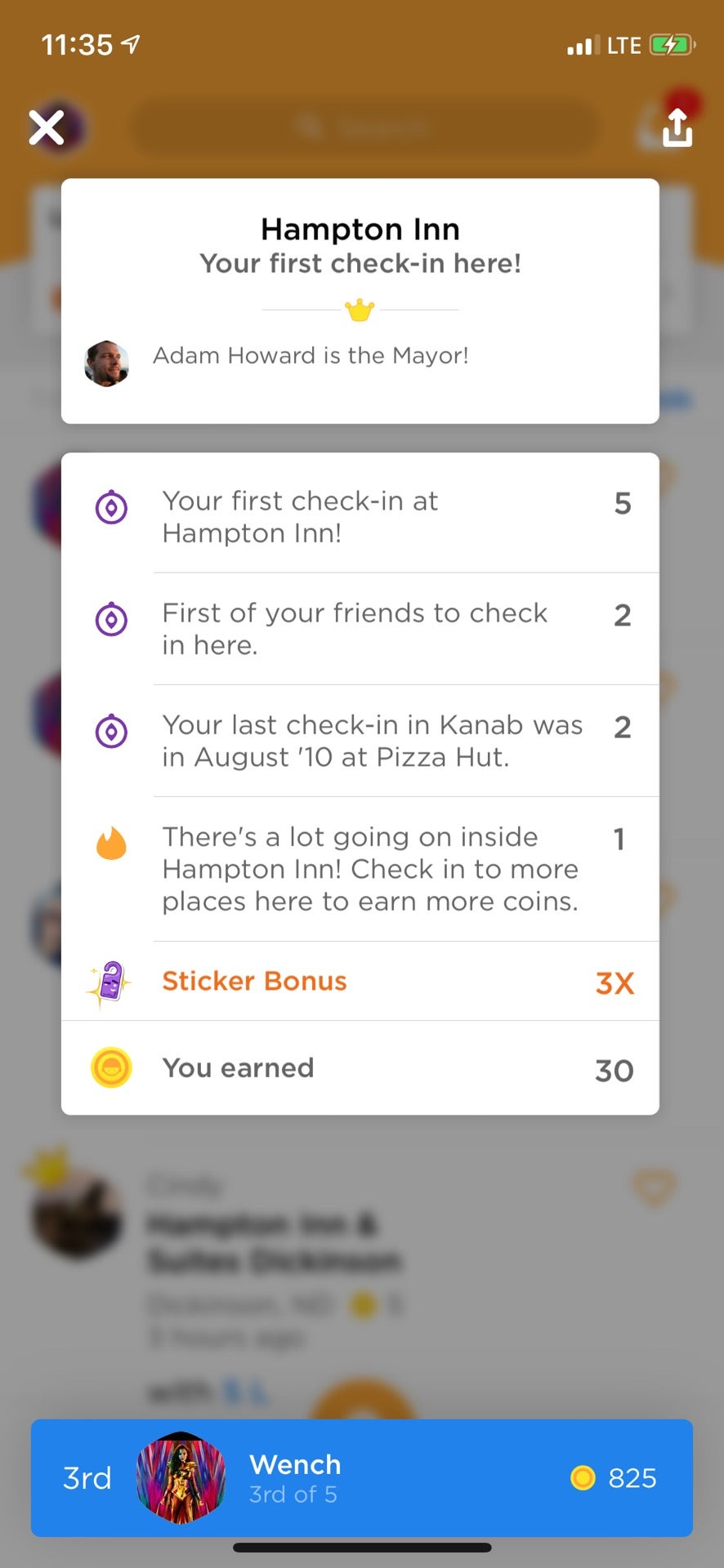Tap the "Your last check-in in Kanab" row
The width and height of the screenshot is (724, 1568).
(373, 741)
